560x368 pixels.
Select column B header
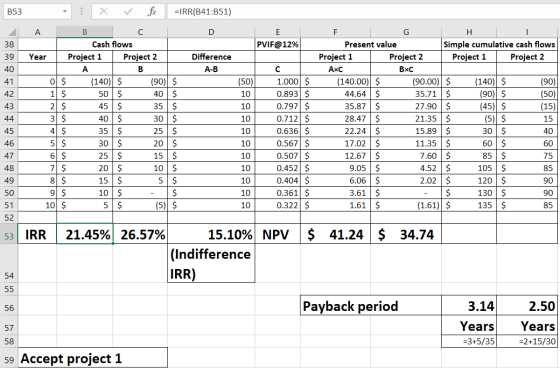[x=85, y=32]
